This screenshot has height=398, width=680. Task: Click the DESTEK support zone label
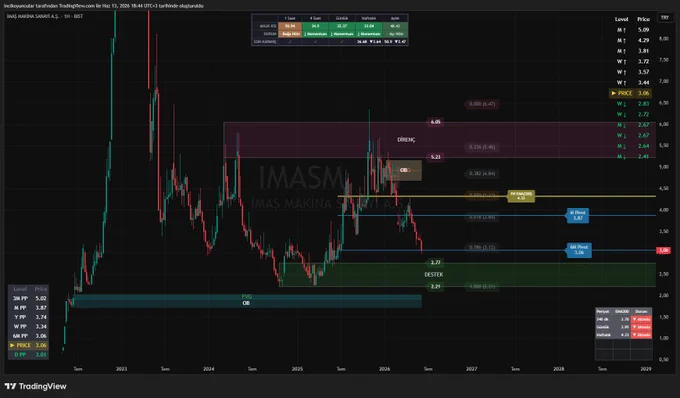point(433,274)
